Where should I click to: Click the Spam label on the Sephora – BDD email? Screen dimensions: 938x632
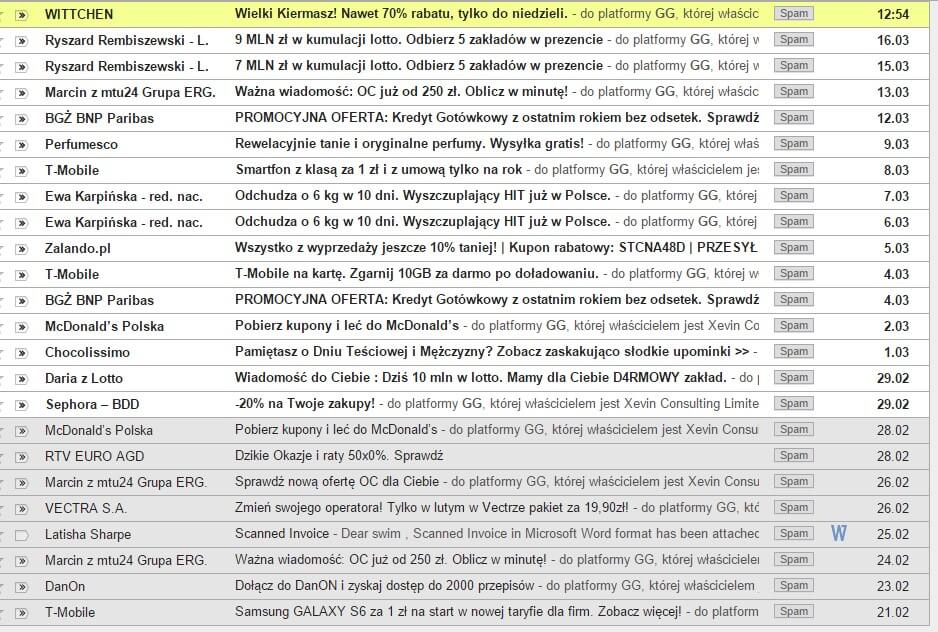pos(794,403)
